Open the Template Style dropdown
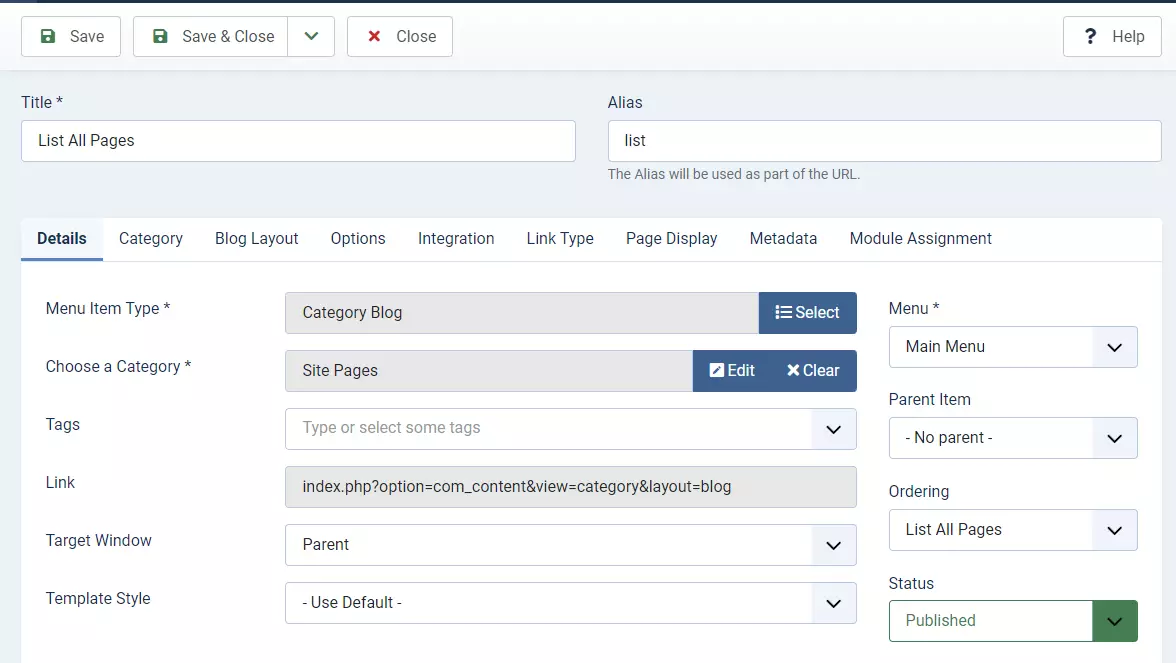Viewport: 1176px width, 663px height. point(571,603)
